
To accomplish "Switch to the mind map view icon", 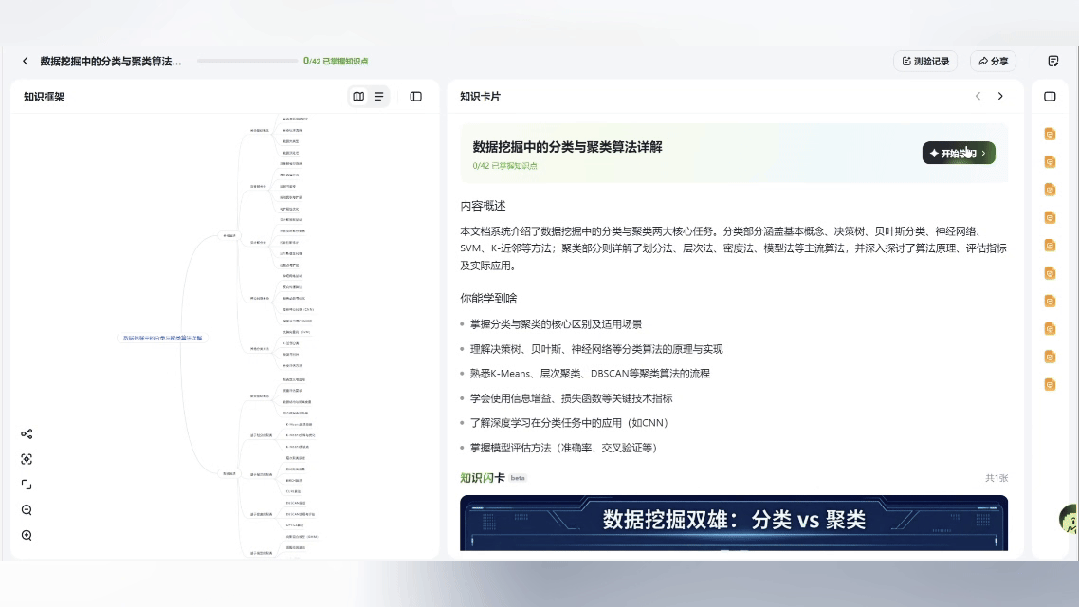I will pos(358,98).
